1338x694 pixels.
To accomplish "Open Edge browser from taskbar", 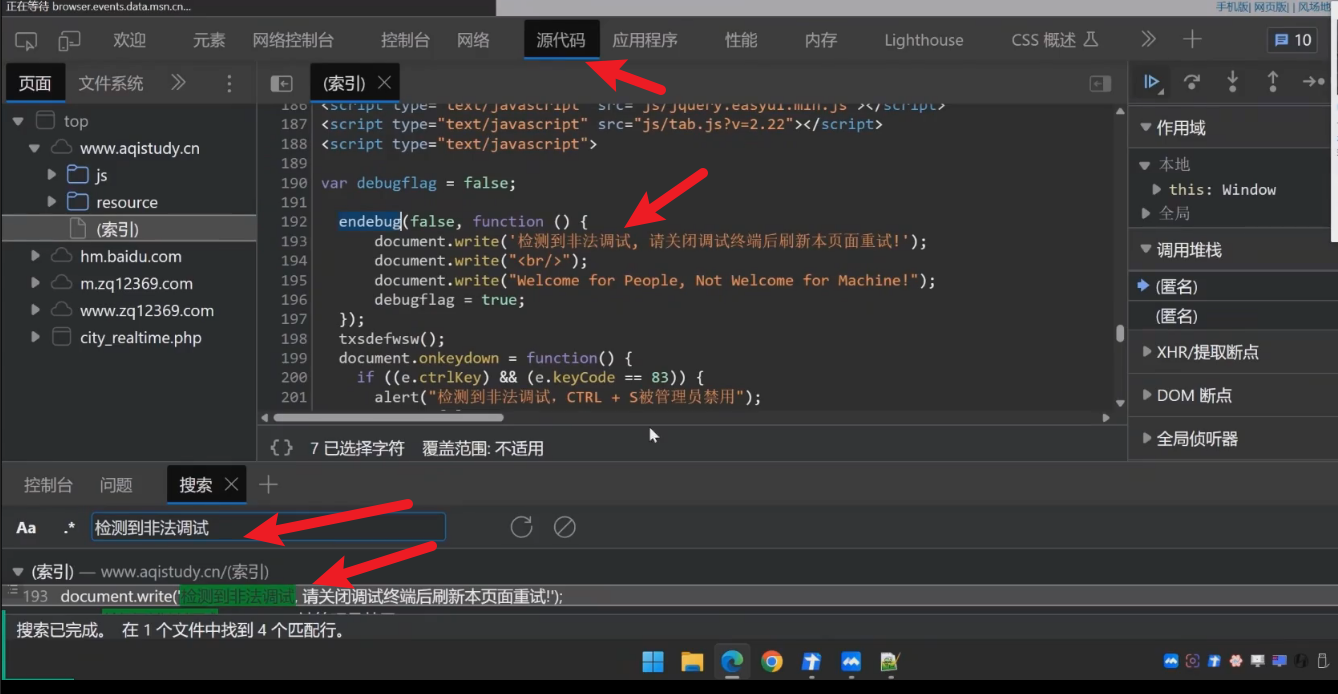I will tap(732, 661).
